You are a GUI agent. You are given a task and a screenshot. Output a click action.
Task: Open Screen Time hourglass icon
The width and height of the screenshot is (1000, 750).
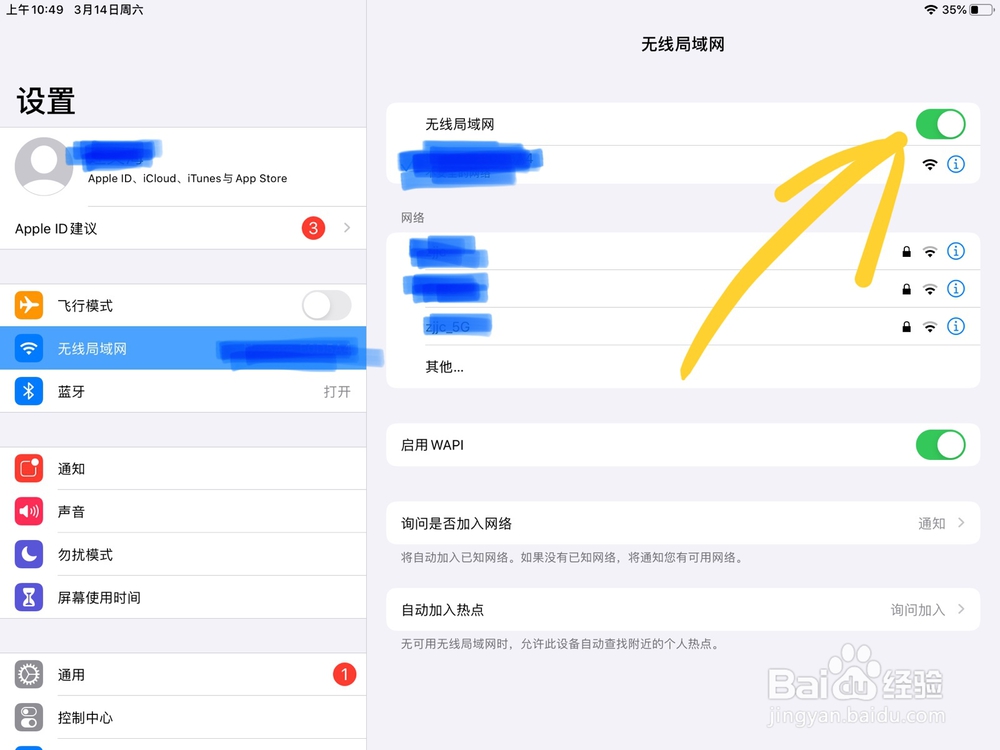pyautogui.click(x=29, y=597)
